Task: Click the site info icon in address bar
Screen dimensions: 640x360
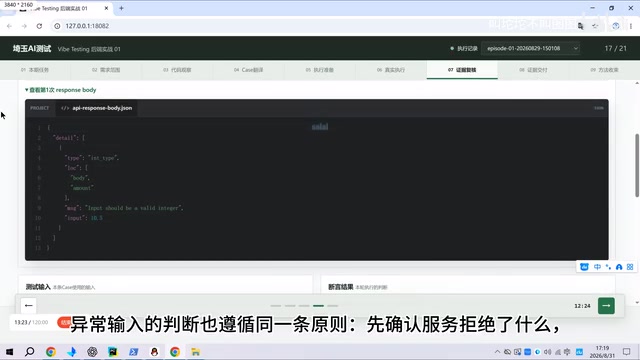Action: point(57,26)
